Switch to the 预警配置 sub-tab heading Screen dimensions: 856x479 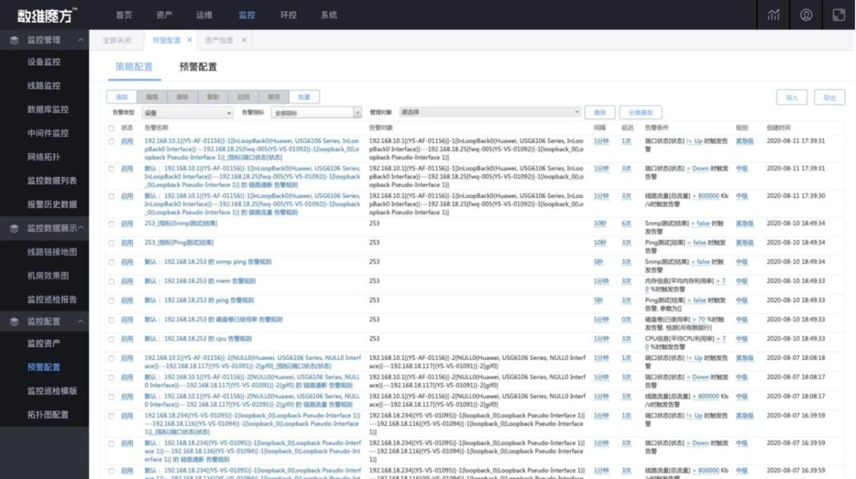[198, 67]
